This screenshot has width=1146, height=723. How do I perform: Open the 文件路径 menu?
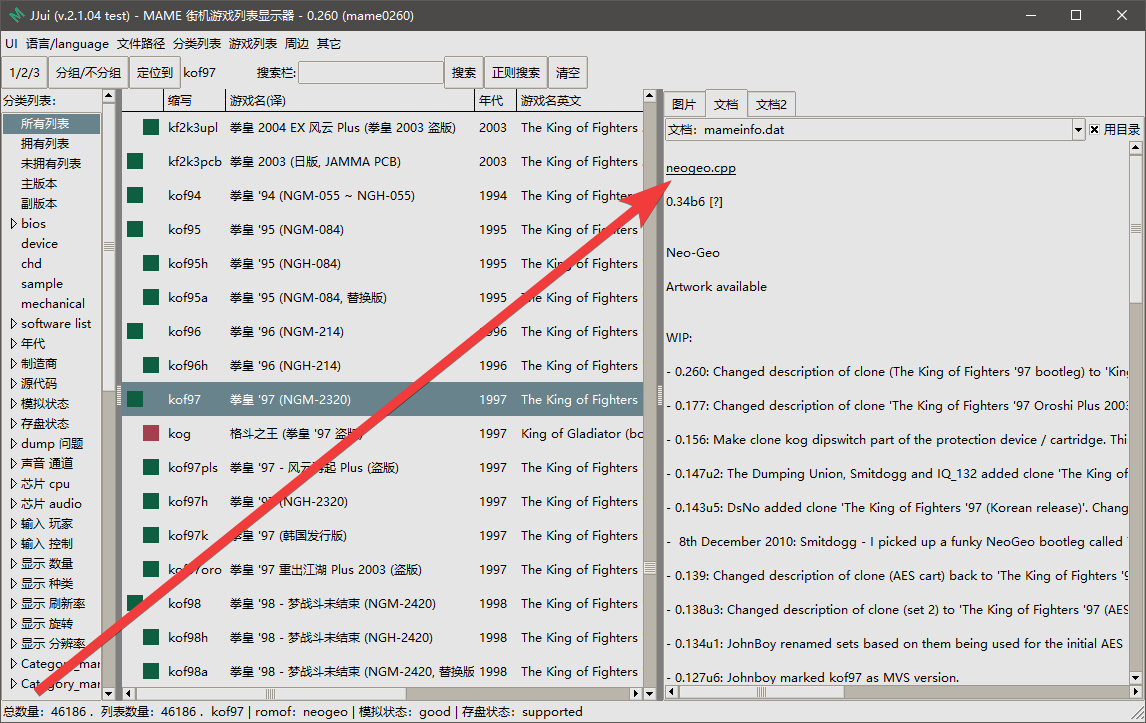tap(141, 44)
